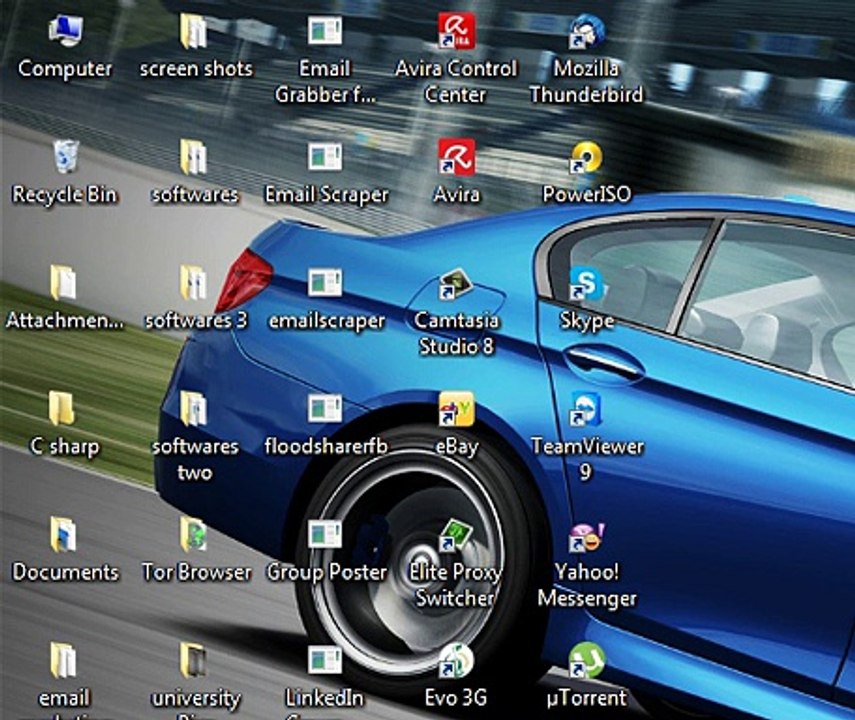Select the Group Poster application icon
The height and width of the screenshot is (720, 855).
click(325, 535)
